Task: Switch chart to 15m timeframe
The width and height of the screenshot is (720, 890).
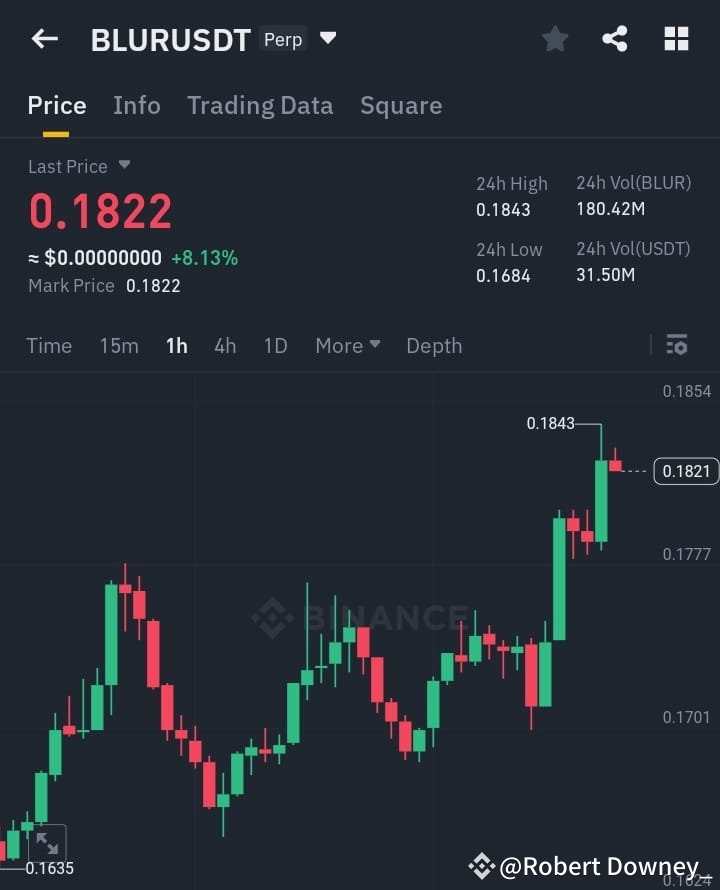Action: pyautogui.click(x=119, y=345)
